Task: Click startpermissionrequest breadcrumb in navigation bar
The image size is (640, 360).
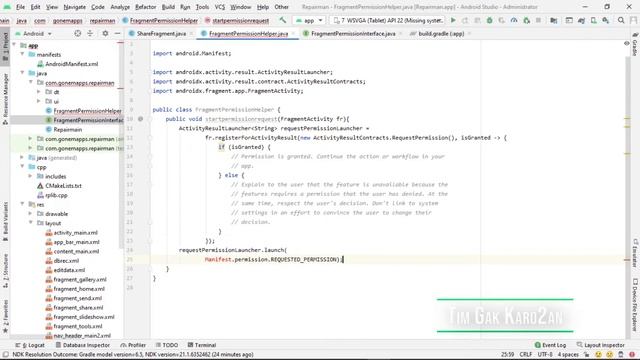Action: pyautogui.click(x=240, y=20)
